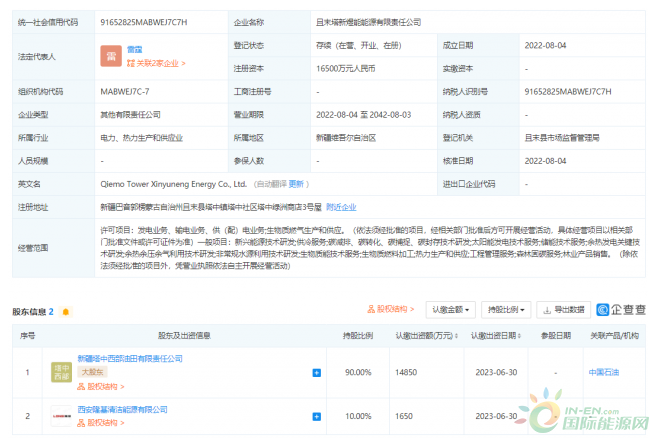The image size is (654, 438).
Task: Open legal representative 雷霆's profile link
Action: pos(134,50)
